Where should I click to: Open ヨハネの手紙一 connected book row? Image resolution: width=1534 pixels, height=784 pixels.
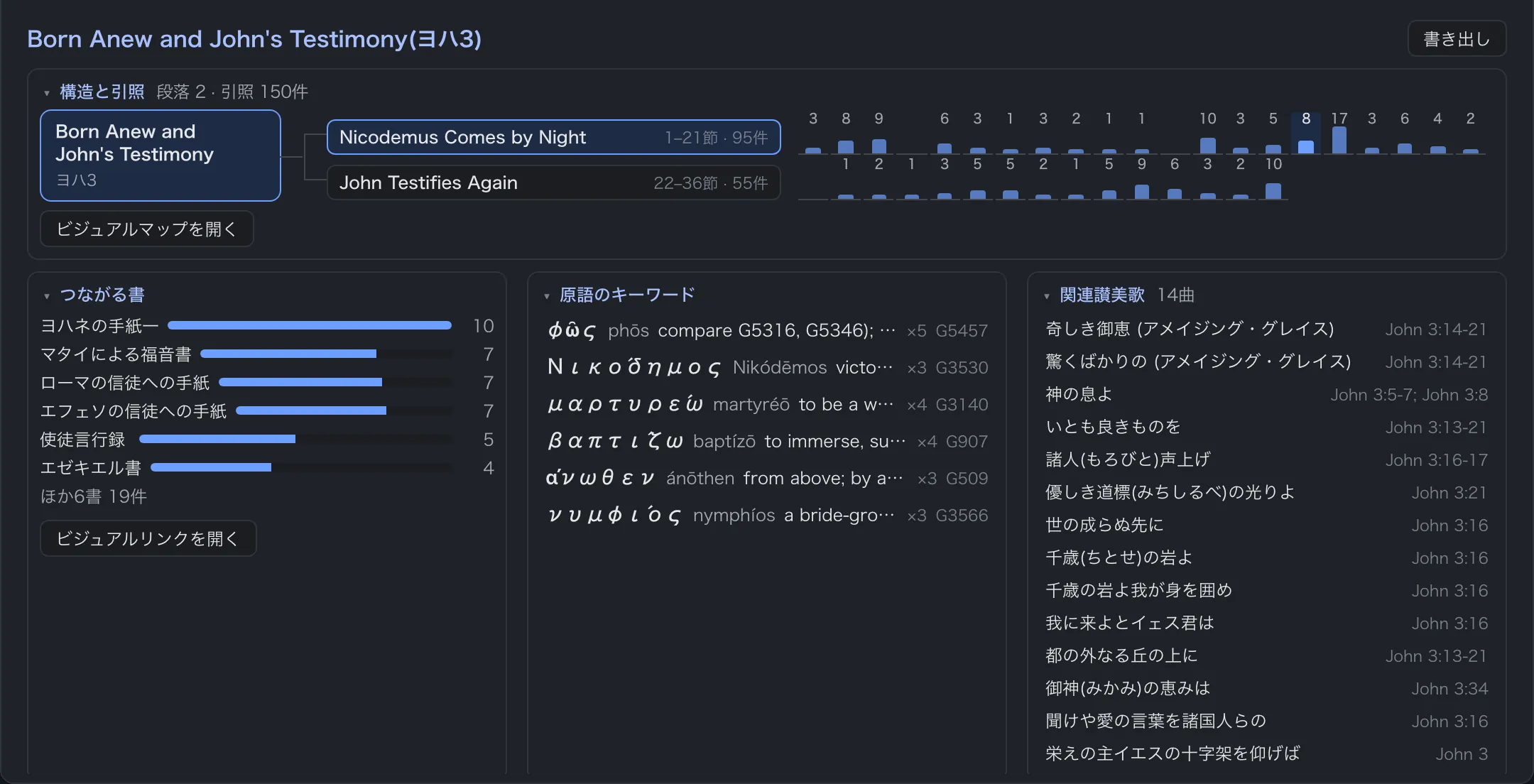tap(267, 326)
